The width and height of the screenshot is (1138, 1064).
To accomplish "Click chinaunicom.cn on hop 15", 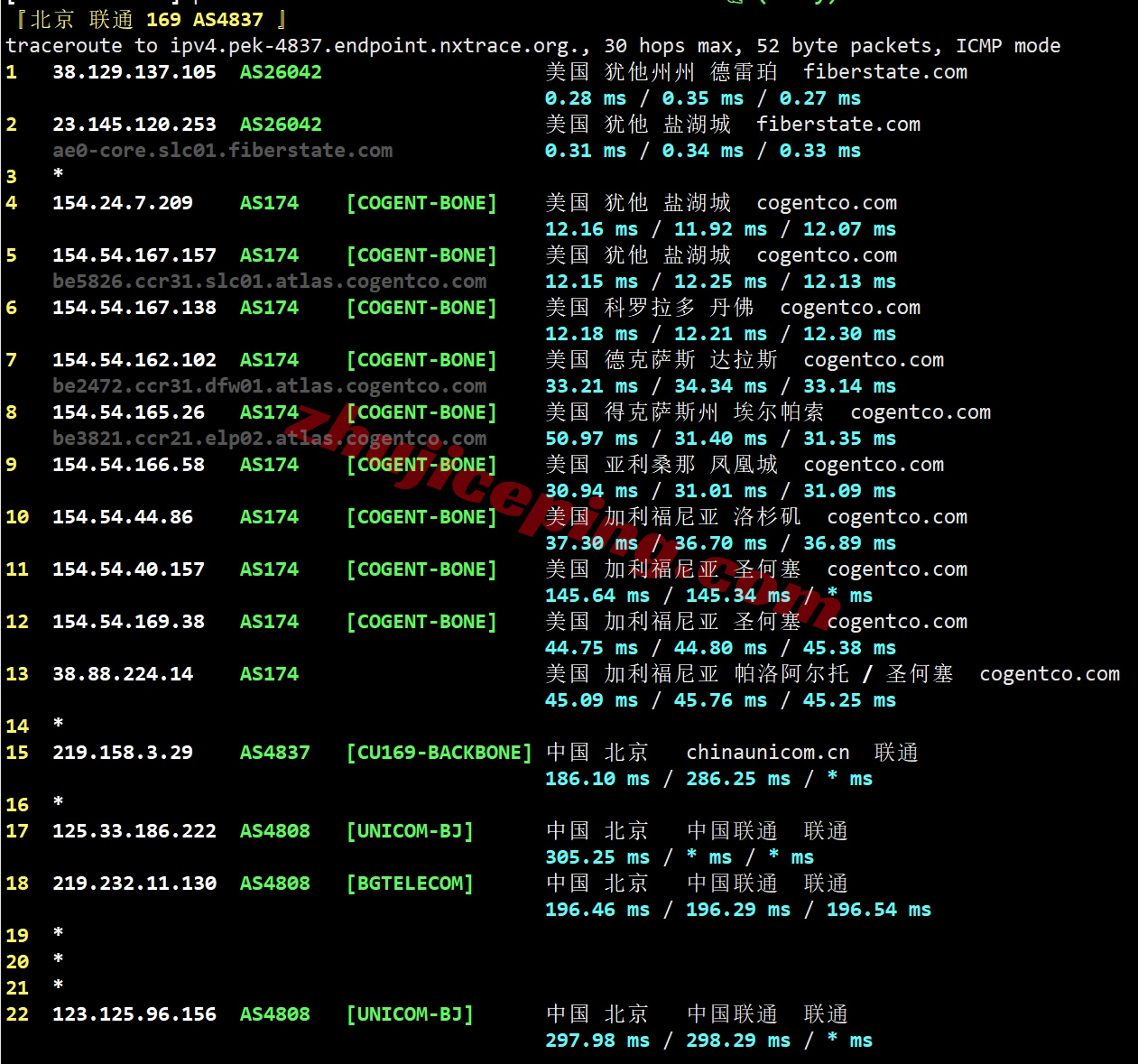I will pyautogui.click(x=768, y=753).
